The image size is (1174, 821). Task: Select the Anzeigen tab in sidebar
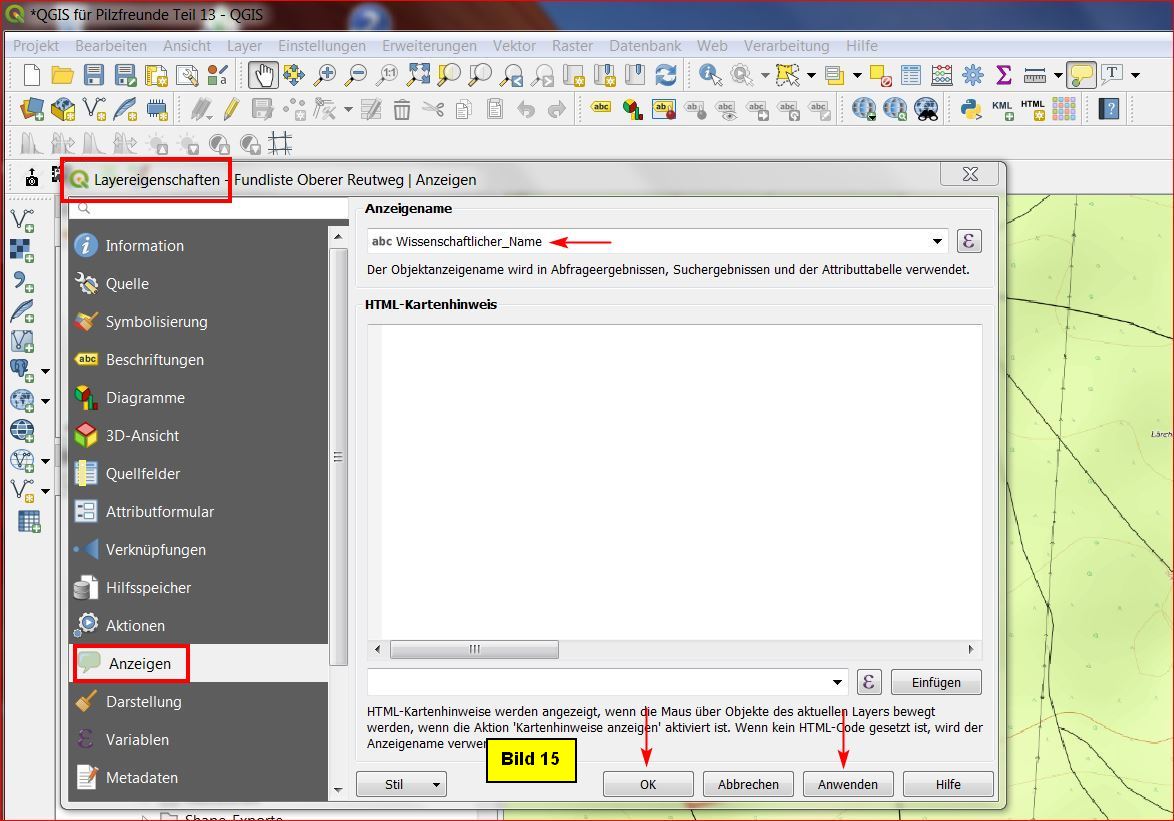click(x=139, y=663)
